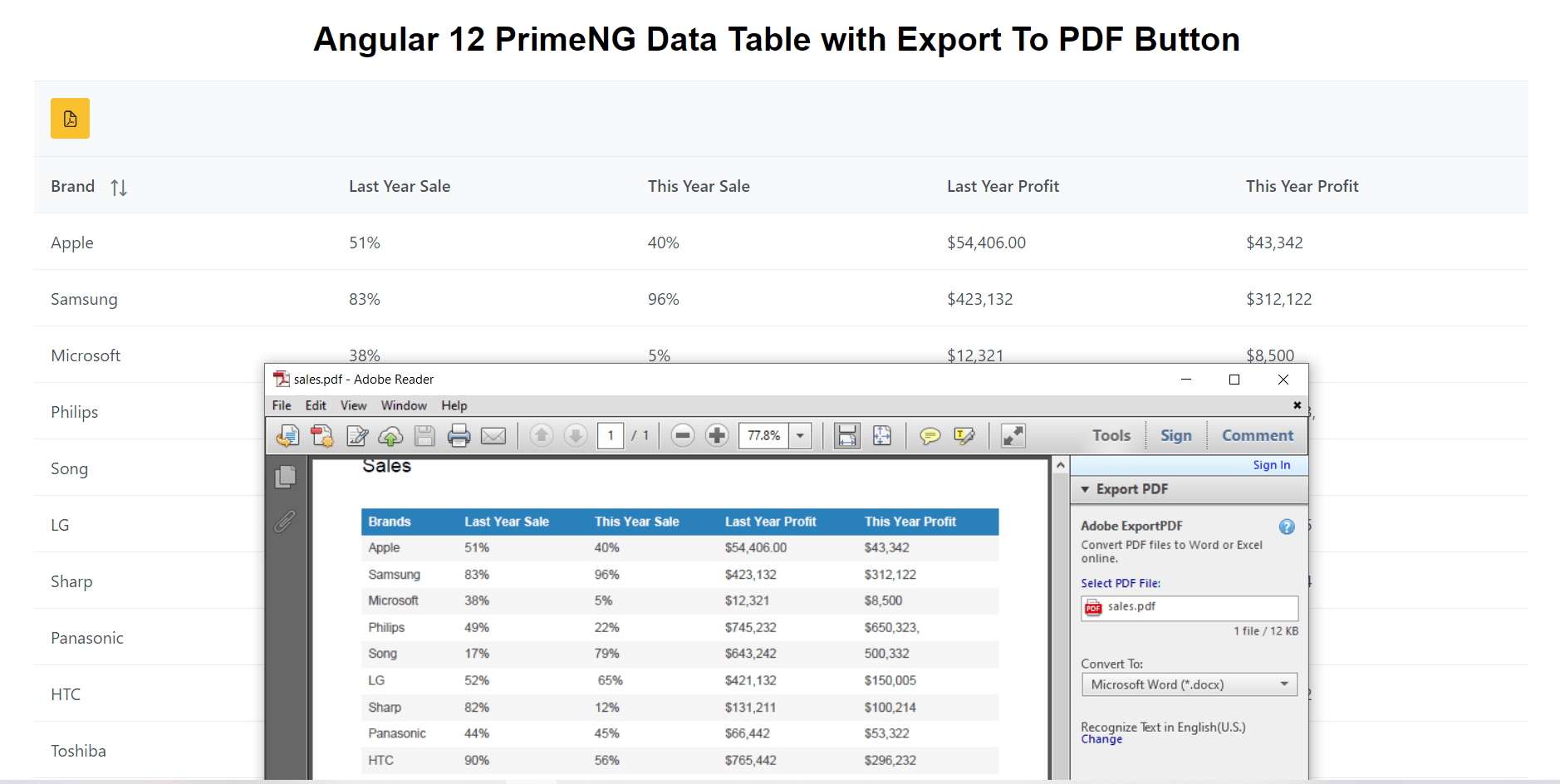This screenshot has width=1560, height=784.
Task: Add a sticky note comment
Action: (930, 435)
